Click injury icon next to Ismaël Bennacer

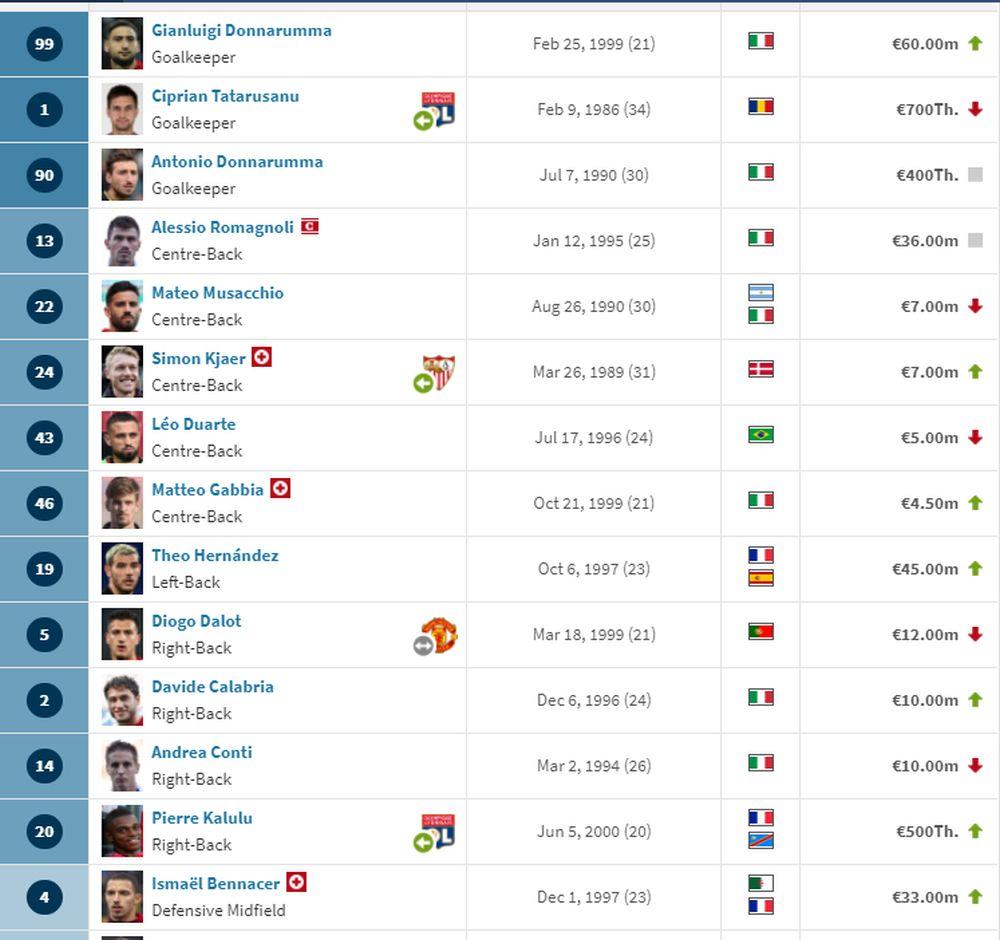pos(296,883)
